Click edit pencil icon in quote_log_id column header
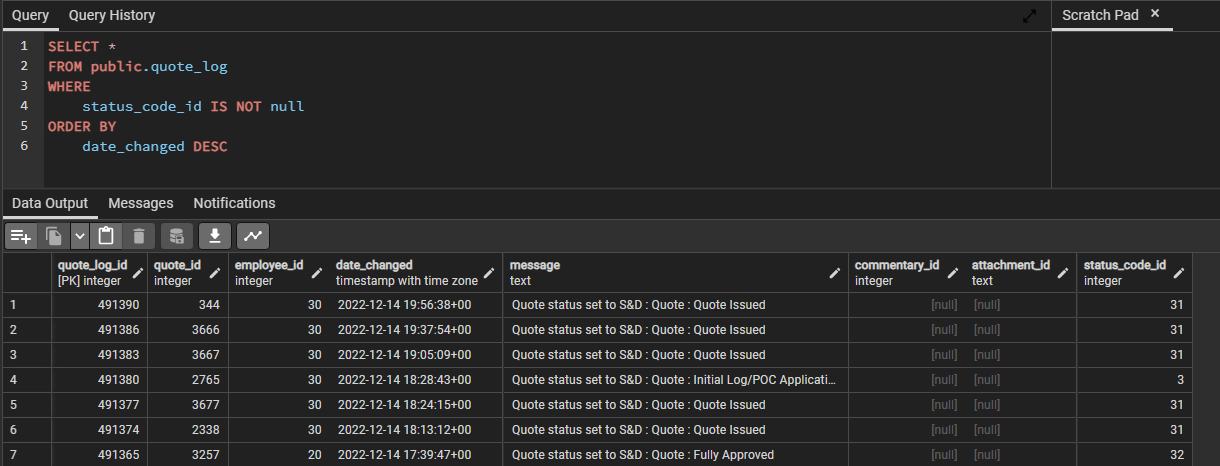Viewport: 1220px width, 466px height. (x=137, y=273)
